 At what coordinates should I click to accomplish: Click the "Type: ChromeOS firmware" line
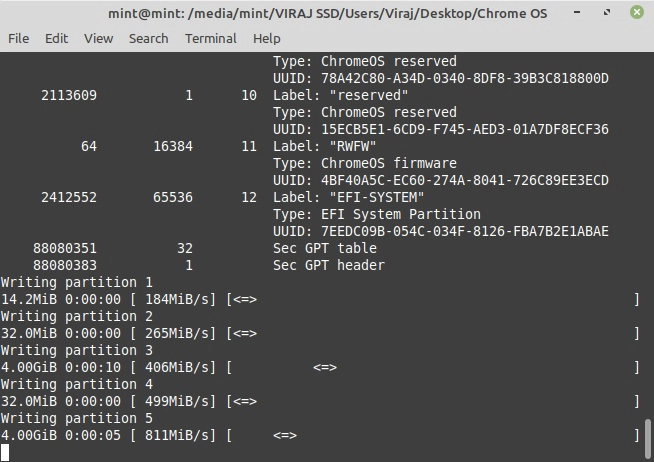click(364, 163)
